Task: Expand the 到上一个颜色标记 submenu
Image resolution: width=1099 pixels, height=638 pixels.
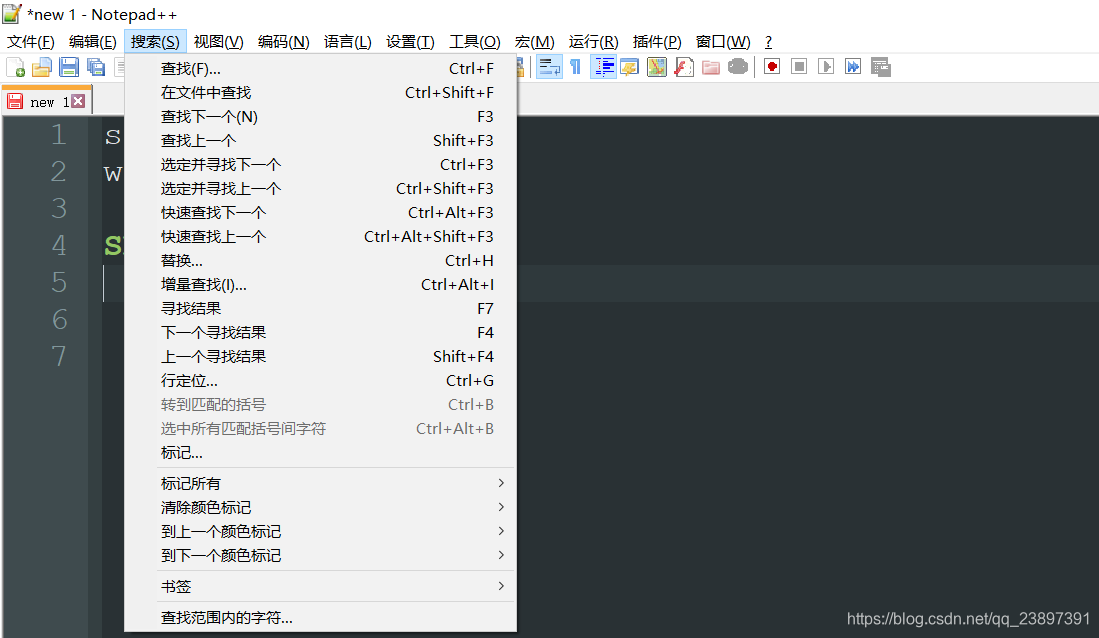Action: point(321,531)
